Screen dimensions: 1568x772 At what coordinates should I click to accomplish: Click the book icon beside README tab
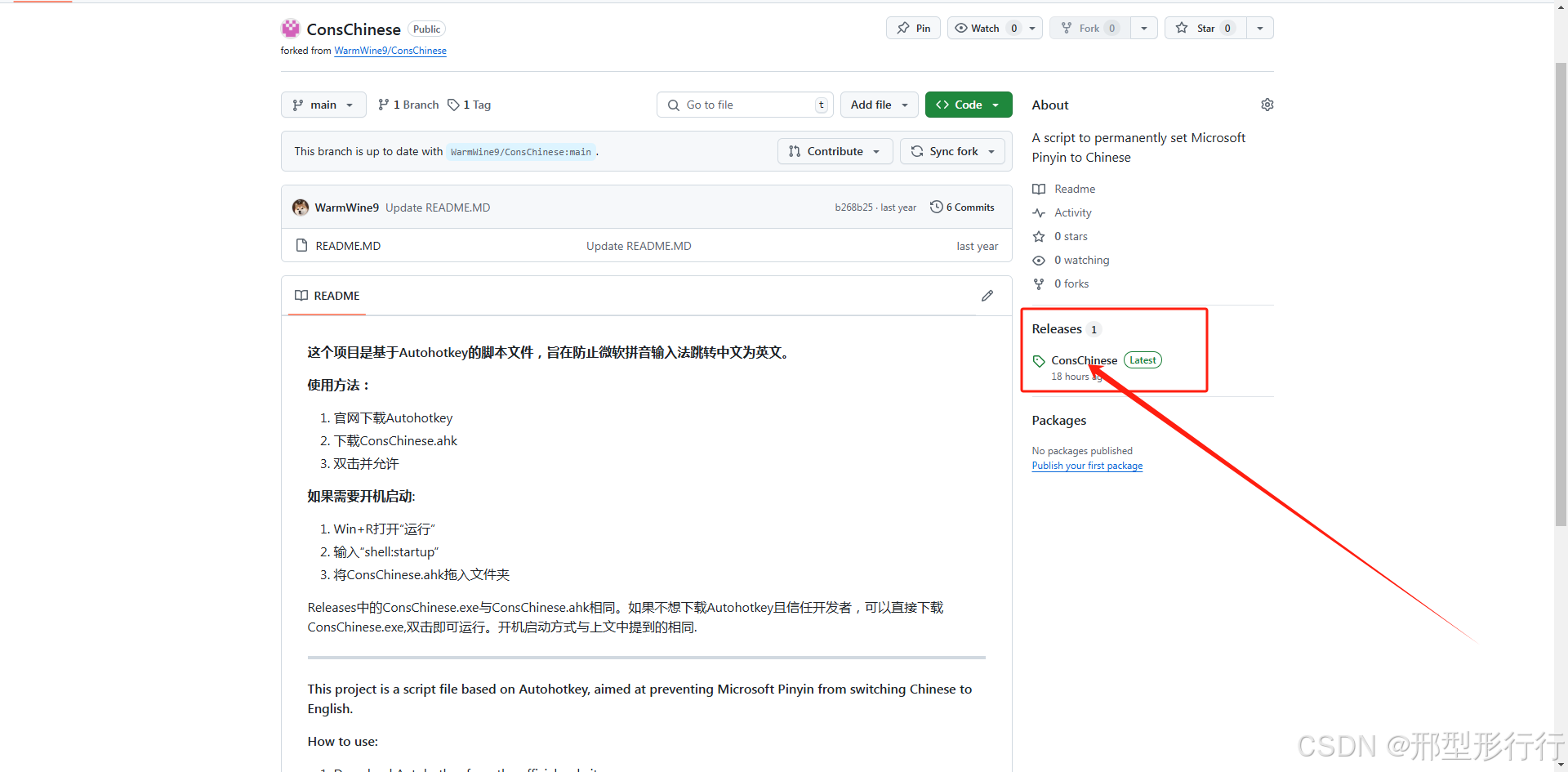point(301,296)
